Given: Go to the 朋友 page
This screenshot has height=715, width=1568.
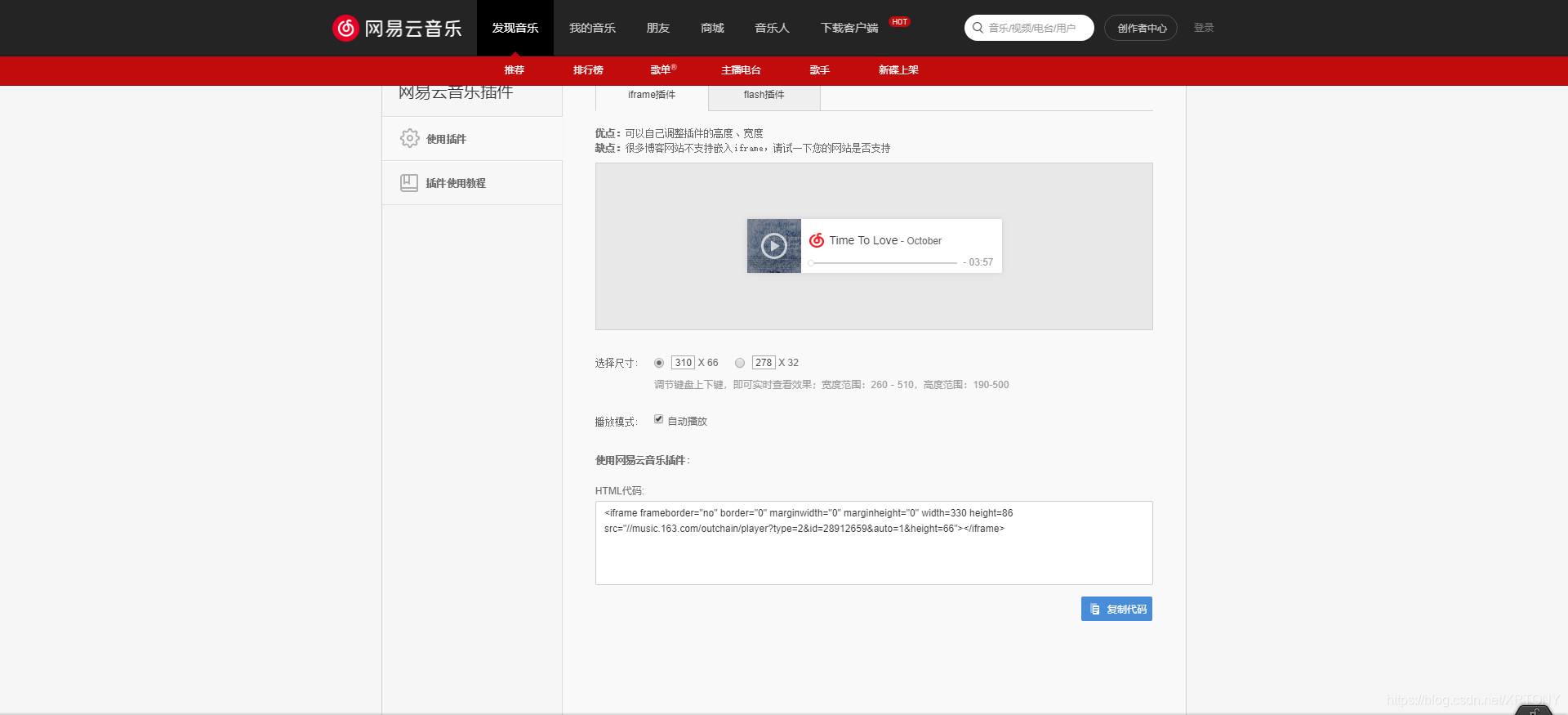Looking at the screenshot, I should (x=658, y=28).
